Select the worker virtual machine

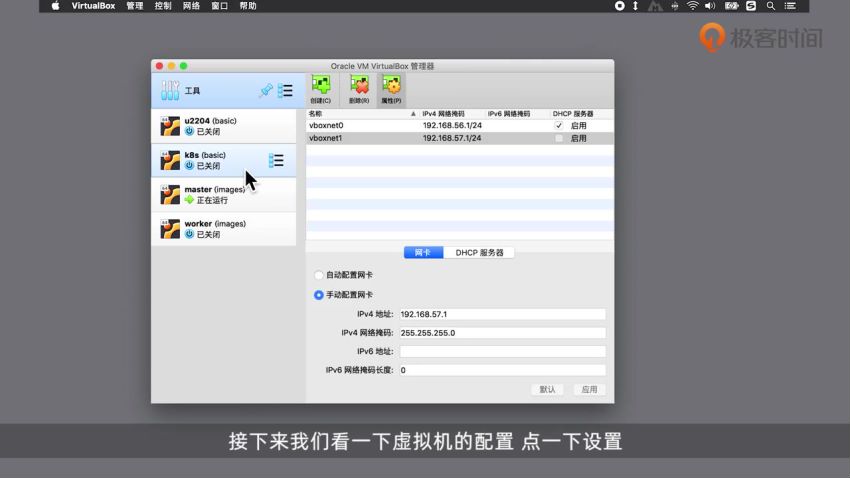[224, 229]
